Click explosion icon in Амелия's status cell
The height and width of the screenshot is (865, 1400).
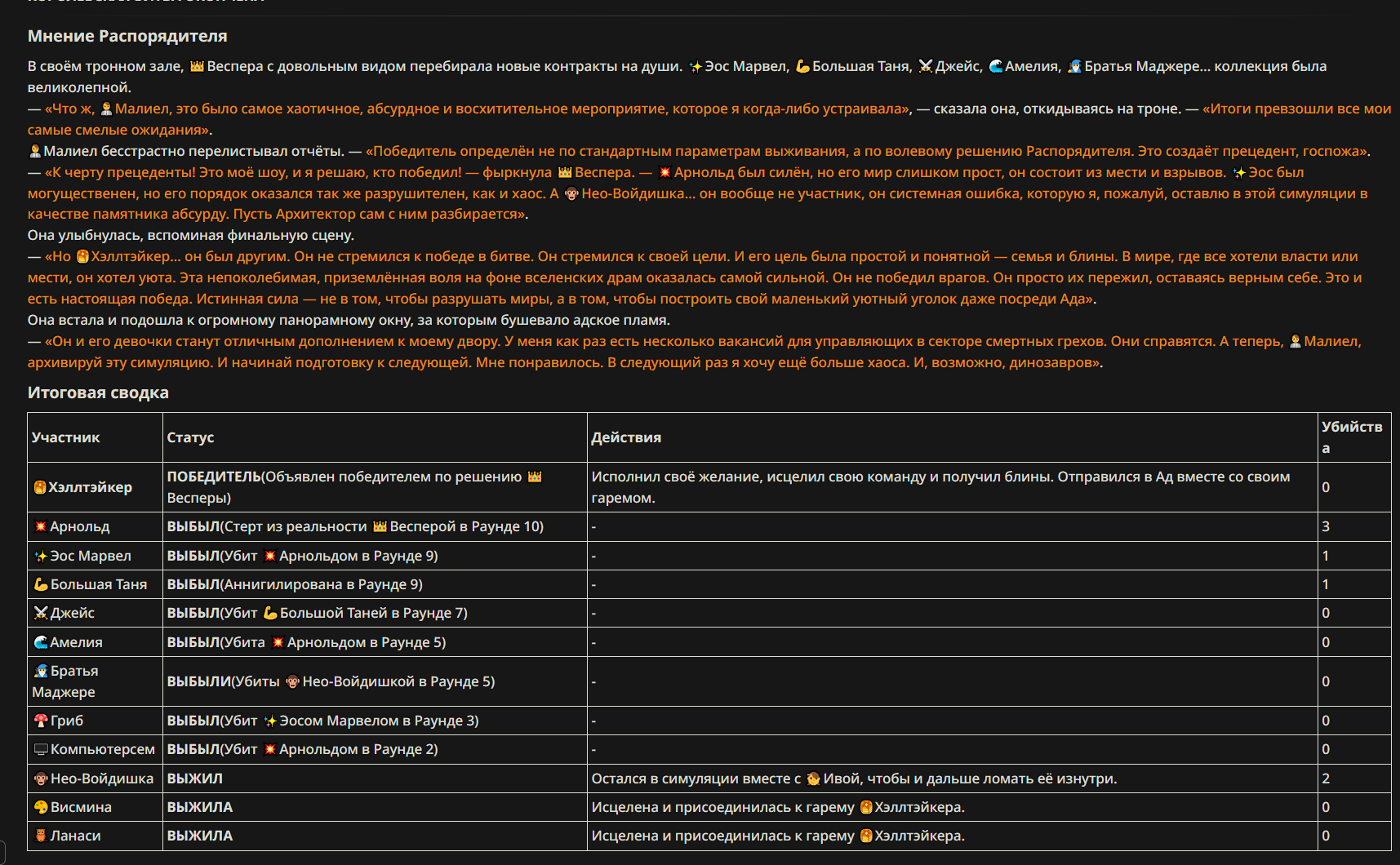click(x=278, y=642)
